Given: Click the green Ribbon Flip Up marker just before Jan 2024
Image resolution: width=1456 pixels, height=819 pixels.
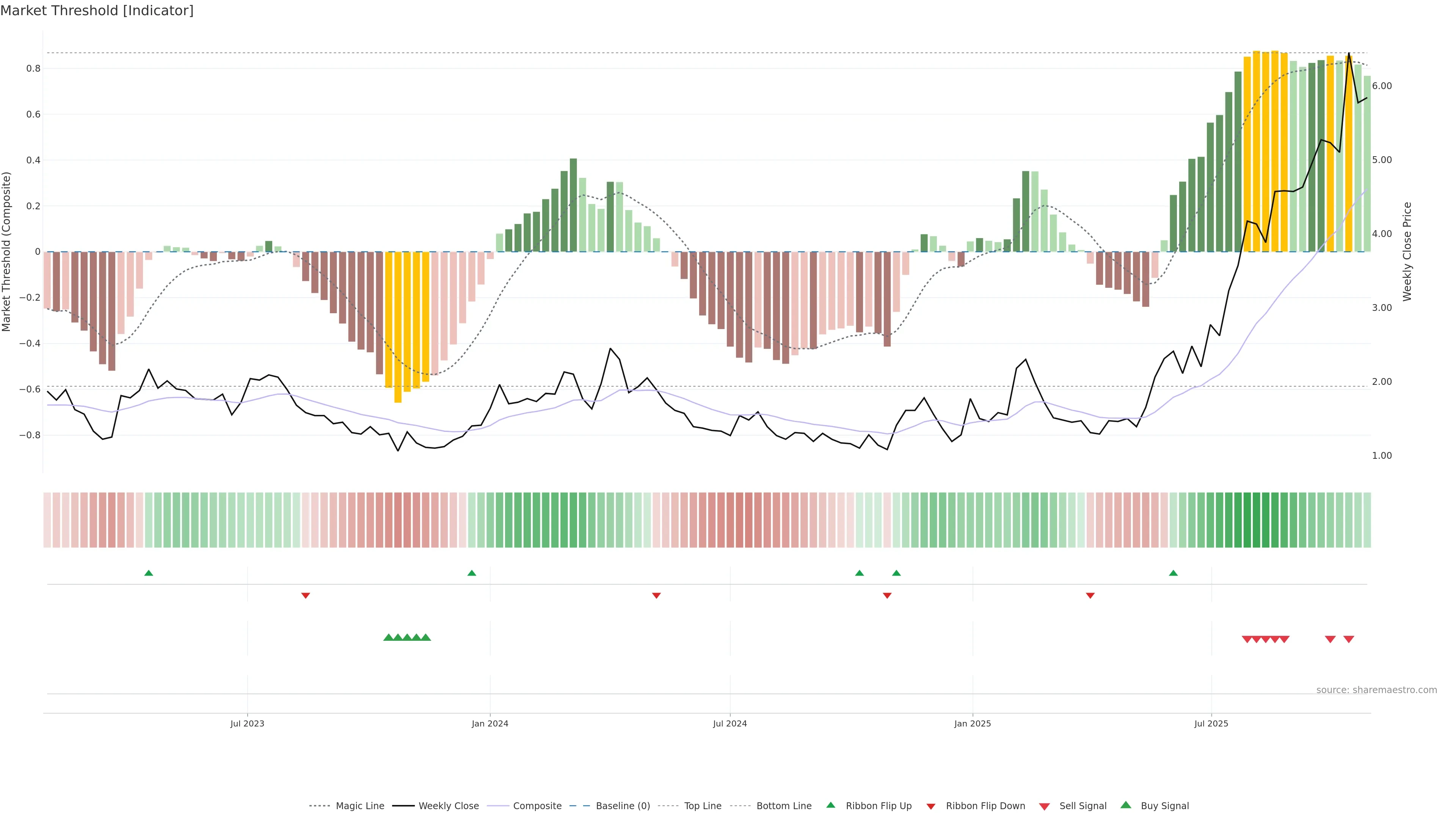Looking at the screenshot, I should click(x=472, y=573).
